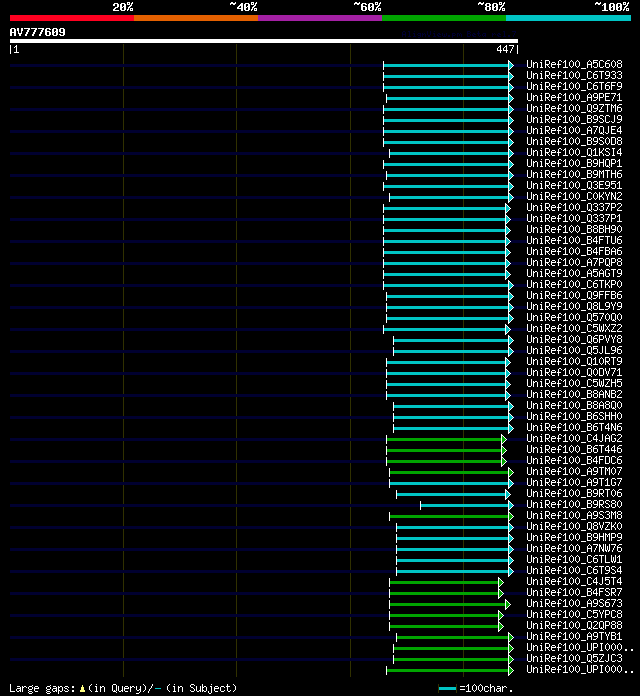640x696 pixels.
Task: Select the UniRef100_Q3E951 label
Action: tap(574, 185)
